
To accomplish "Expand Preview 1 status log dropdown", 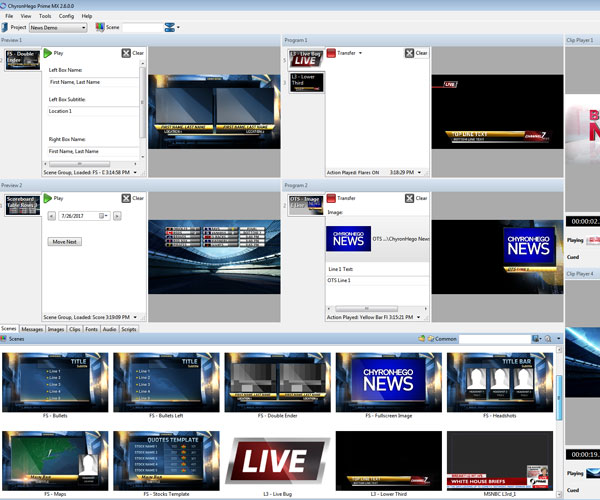I will 135,173.
